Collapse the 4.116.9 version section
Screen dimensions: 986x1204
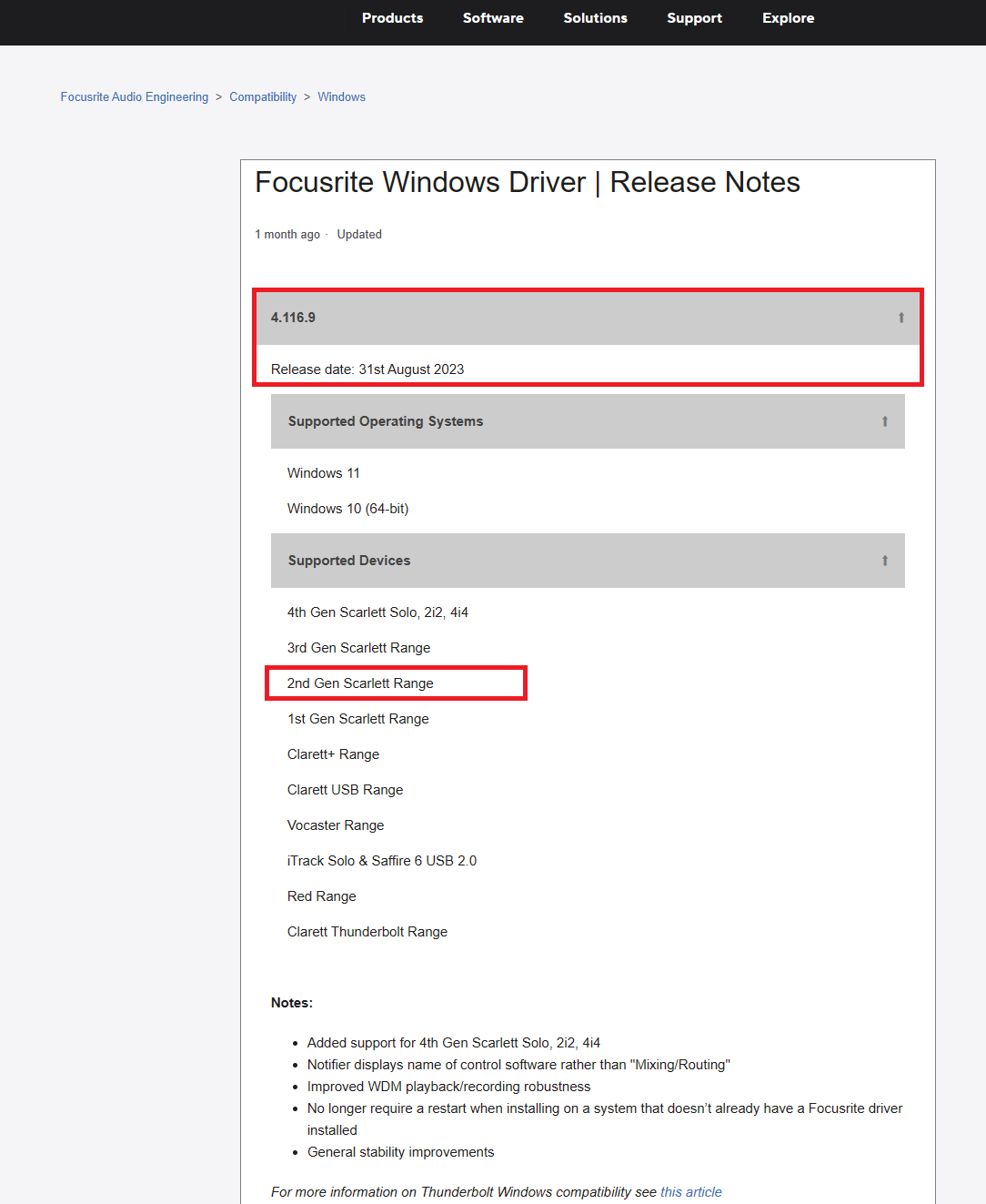(x=588, y=318)
